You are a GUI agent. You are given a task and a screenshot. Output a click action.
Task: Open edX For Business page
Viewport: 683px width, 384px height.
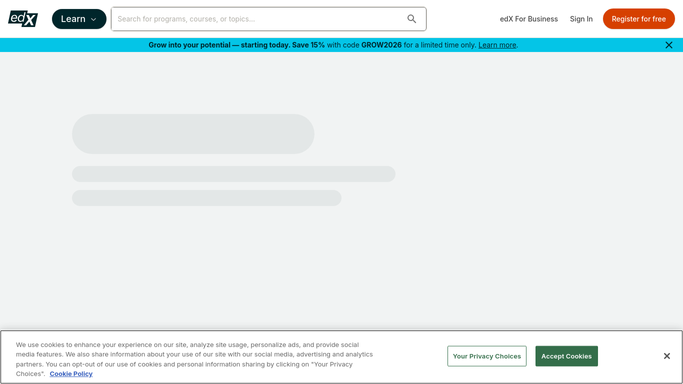pos(528,19)
